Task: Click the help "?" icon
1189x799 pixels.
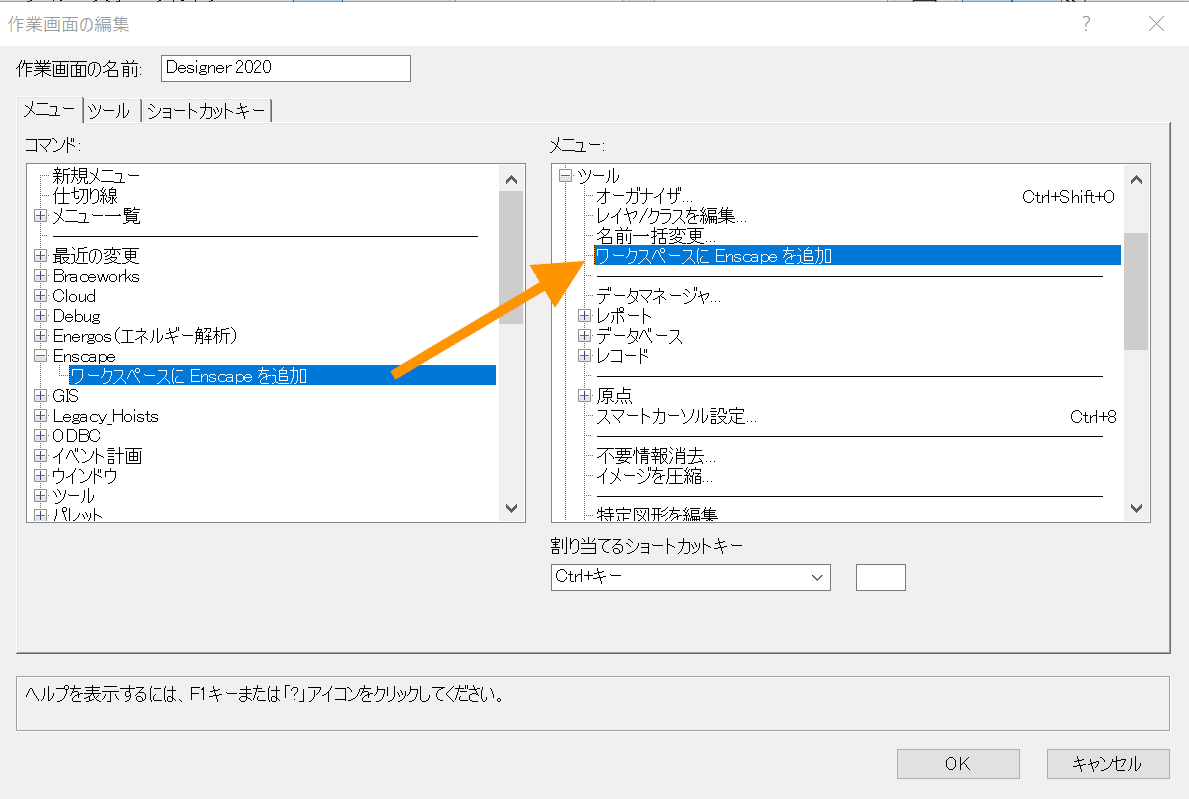Action: (x=1086, y=23)
